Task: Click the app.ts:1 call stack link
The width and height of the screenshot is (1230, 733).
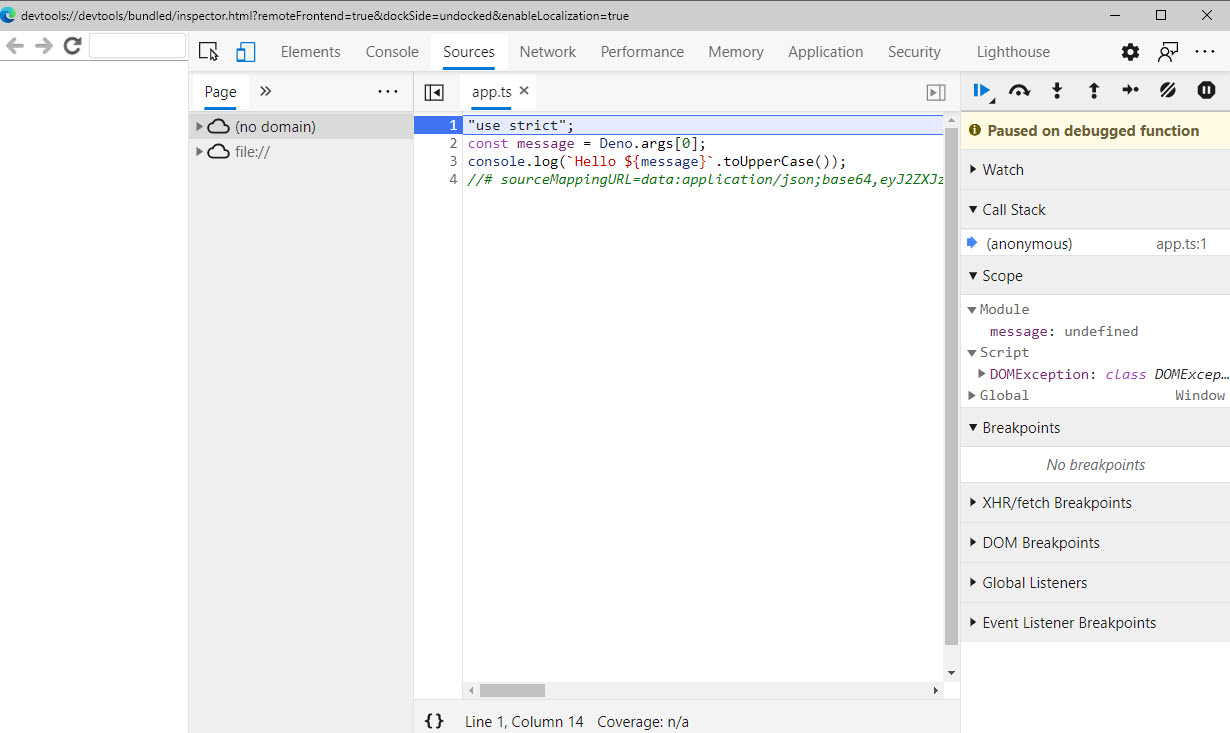Action: pos(1181,244)
